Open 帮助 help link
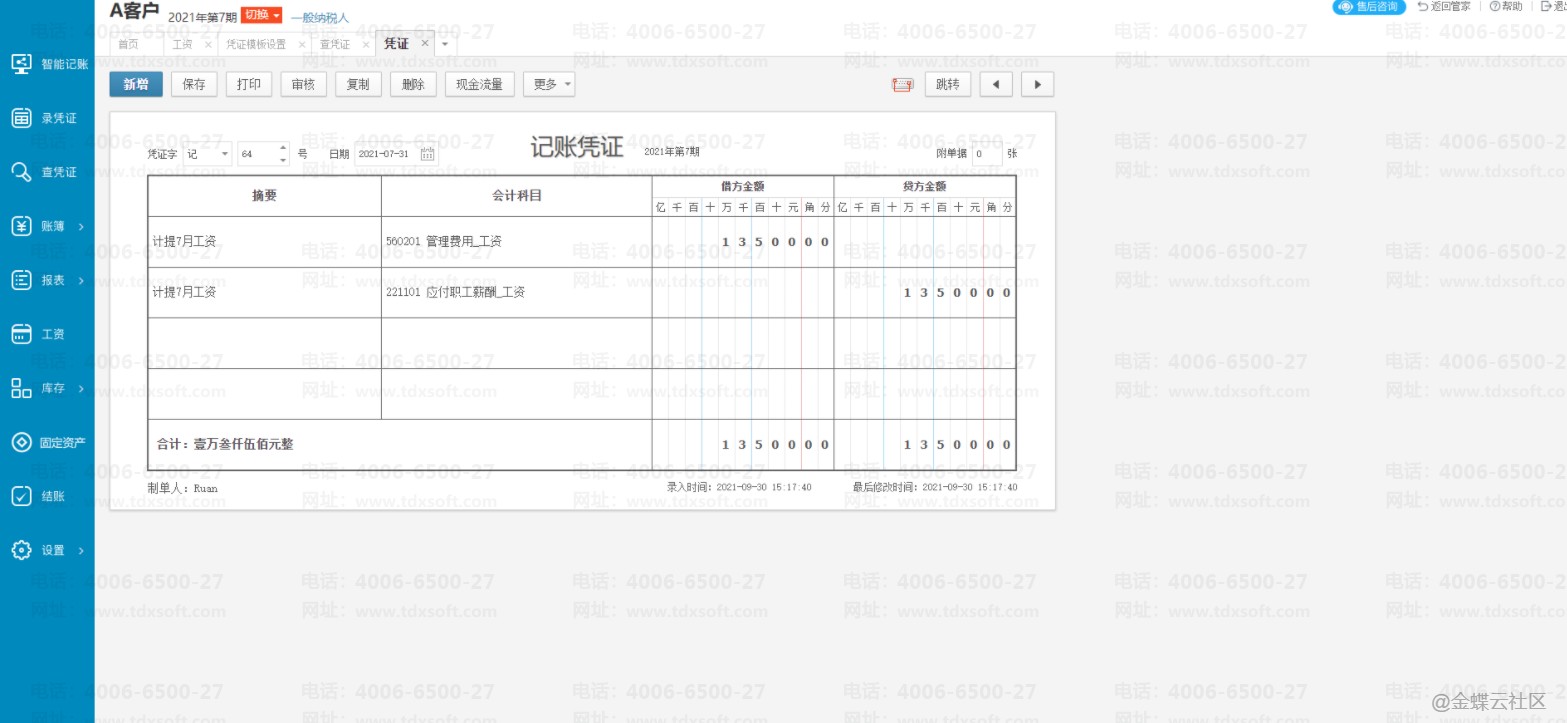 click(1506, 7)
